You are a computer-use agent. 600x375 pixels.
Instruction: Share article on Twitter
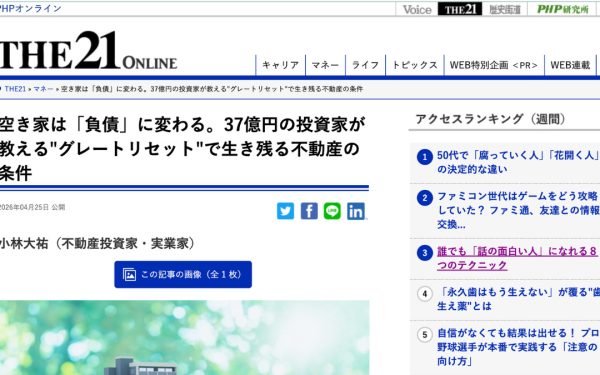tap(285, 211)
